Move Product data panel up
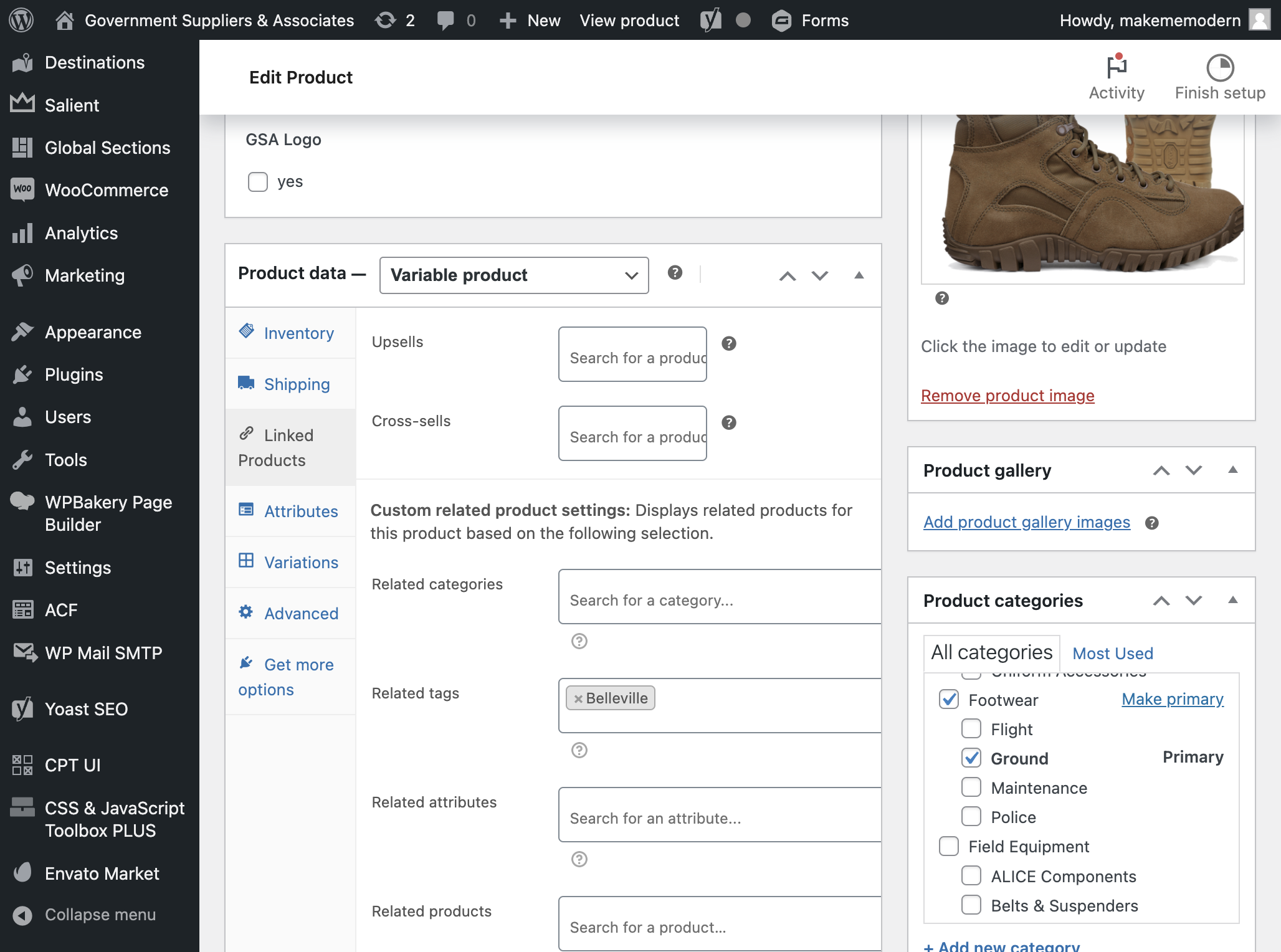 (x=788, y=275)
